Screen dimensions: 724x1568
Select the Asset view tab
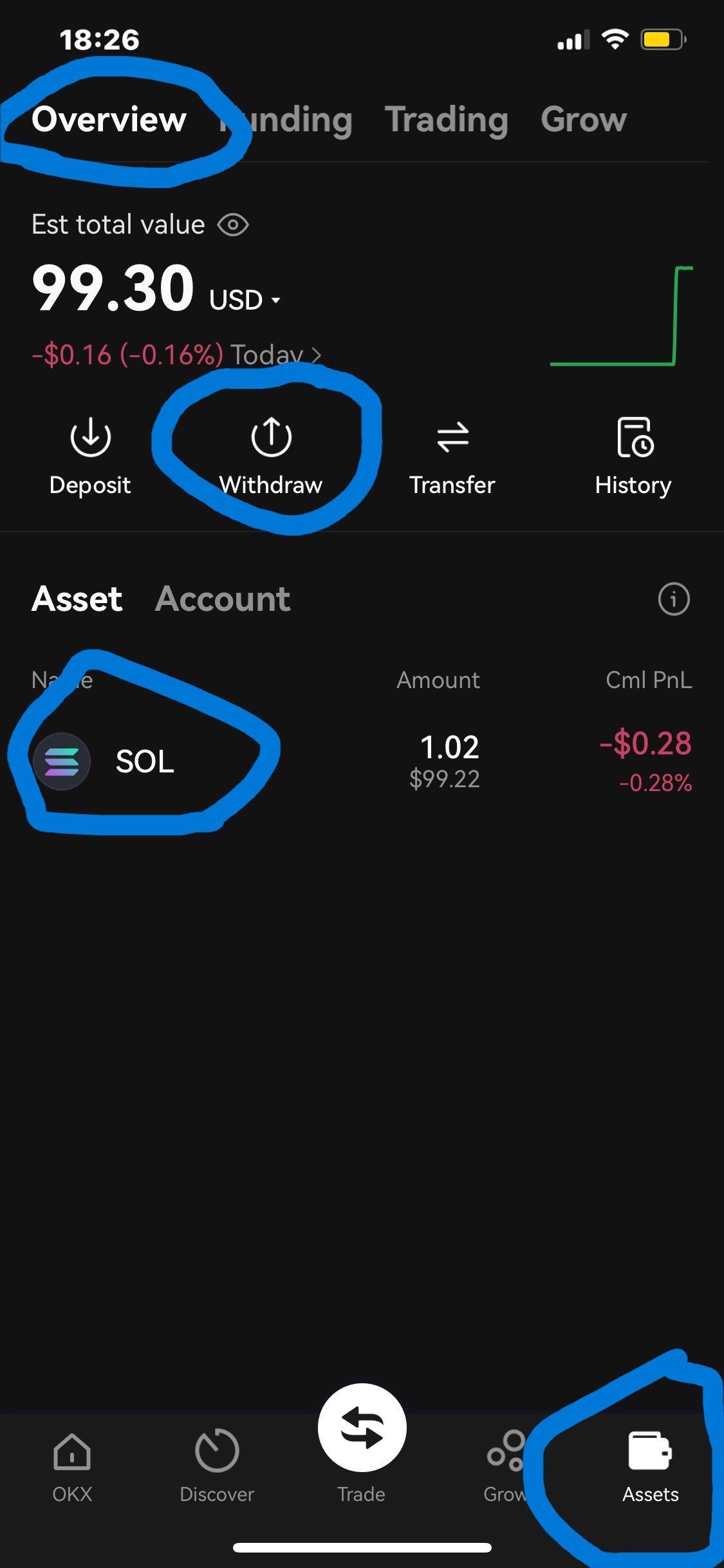tap(77, 599)
